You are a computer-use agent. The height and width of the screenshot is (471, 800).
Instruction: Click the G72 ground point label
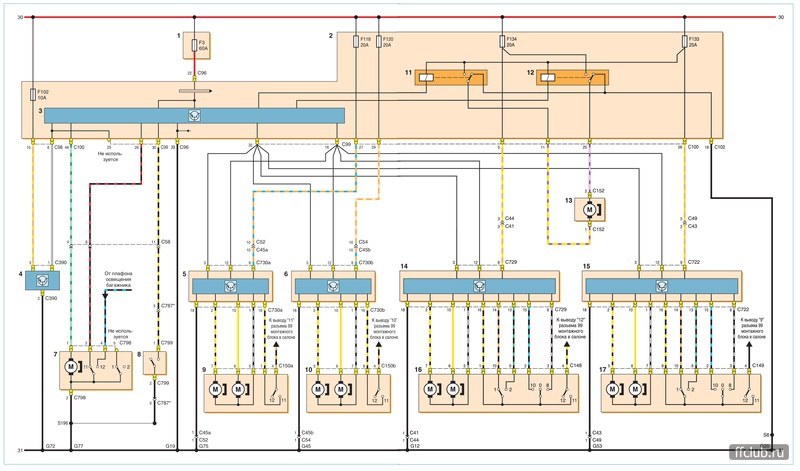(x=50, y=446)
